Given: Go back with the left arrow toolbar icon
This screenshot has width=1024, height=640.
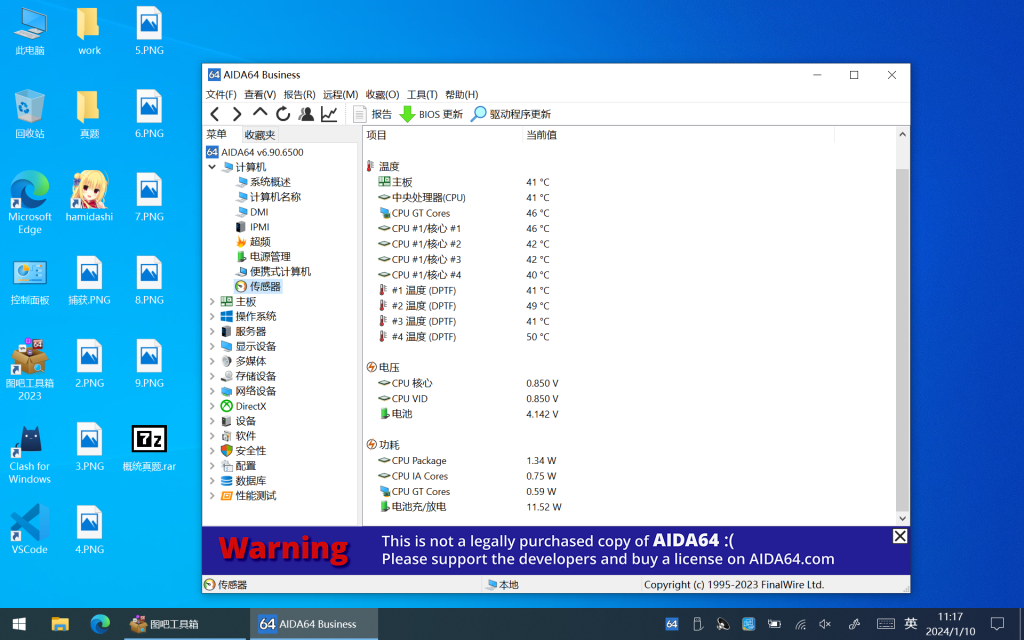Looking at the screenshot, I should click(x=215, y=114).
